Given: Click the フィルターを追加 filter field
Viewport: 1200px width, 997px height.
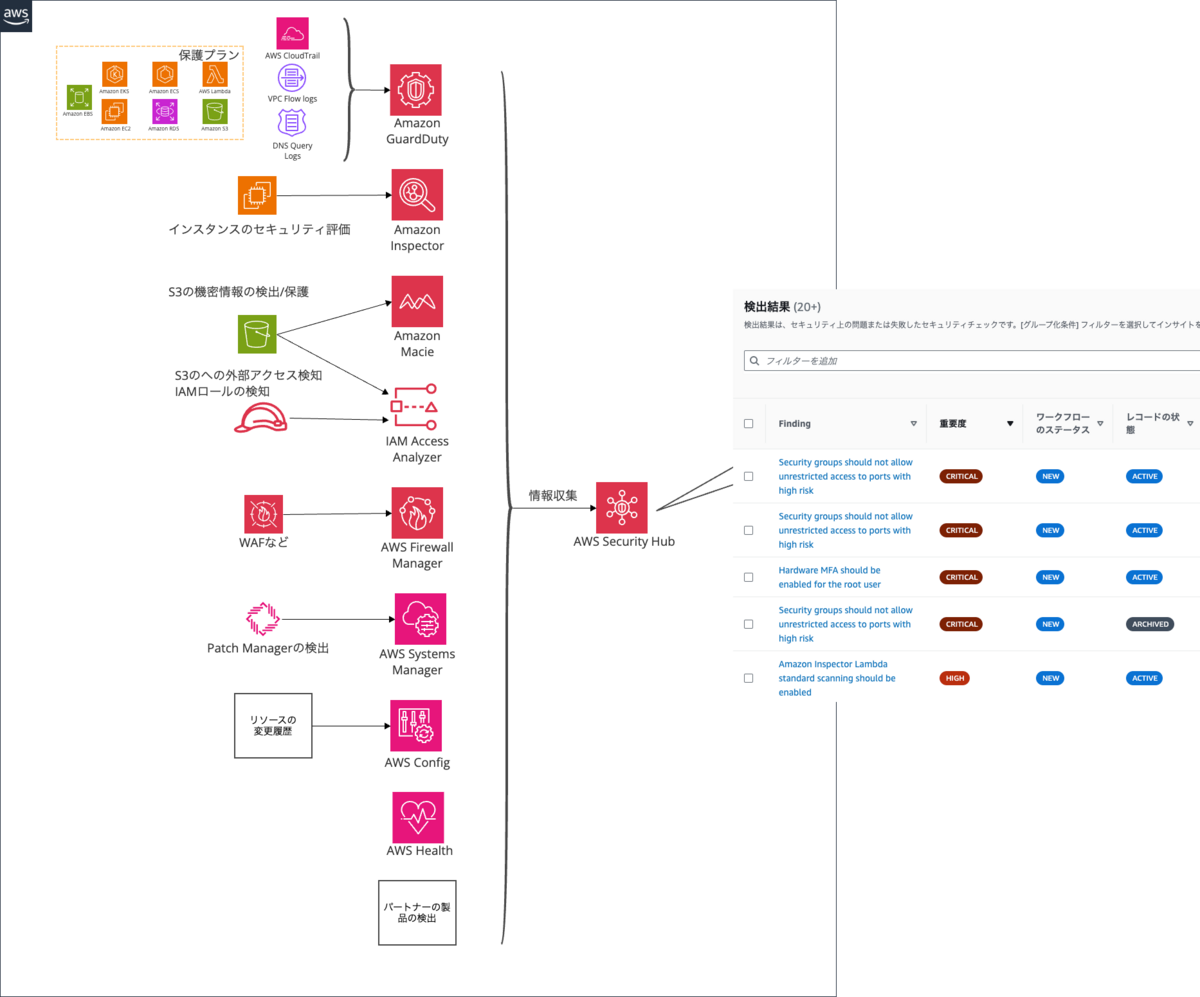Looking at the screenshot, I should point(973,360).
